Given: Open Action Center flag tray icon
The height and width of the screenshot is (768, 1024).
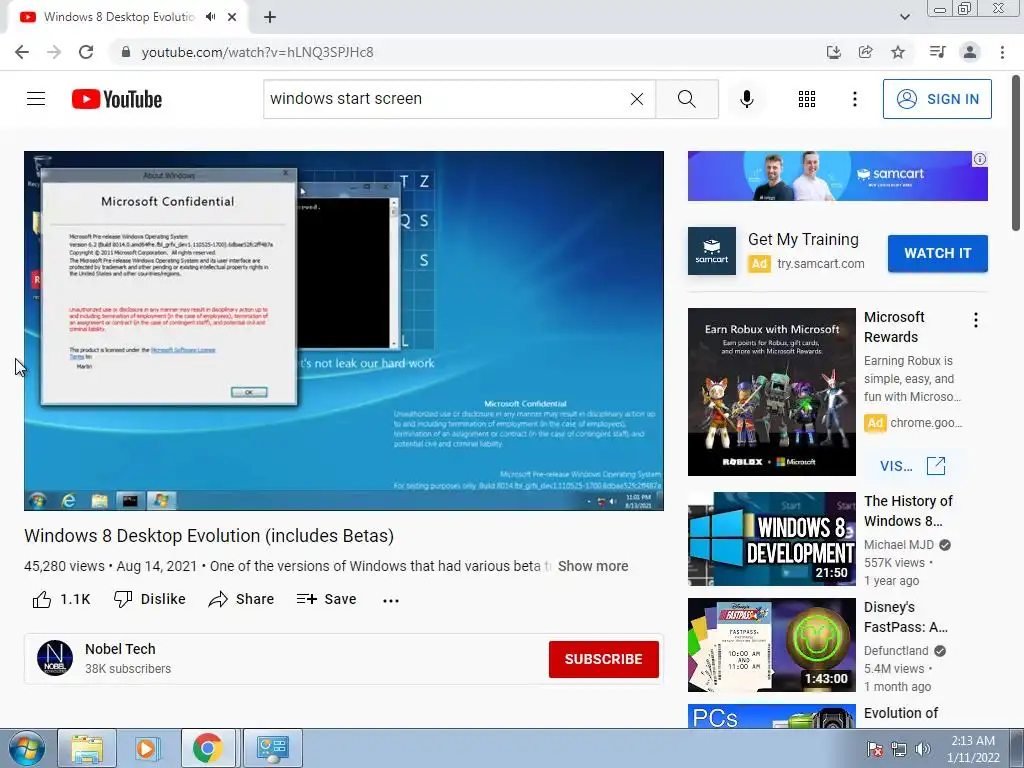Looking at the screenshot, I should [874, 749].
